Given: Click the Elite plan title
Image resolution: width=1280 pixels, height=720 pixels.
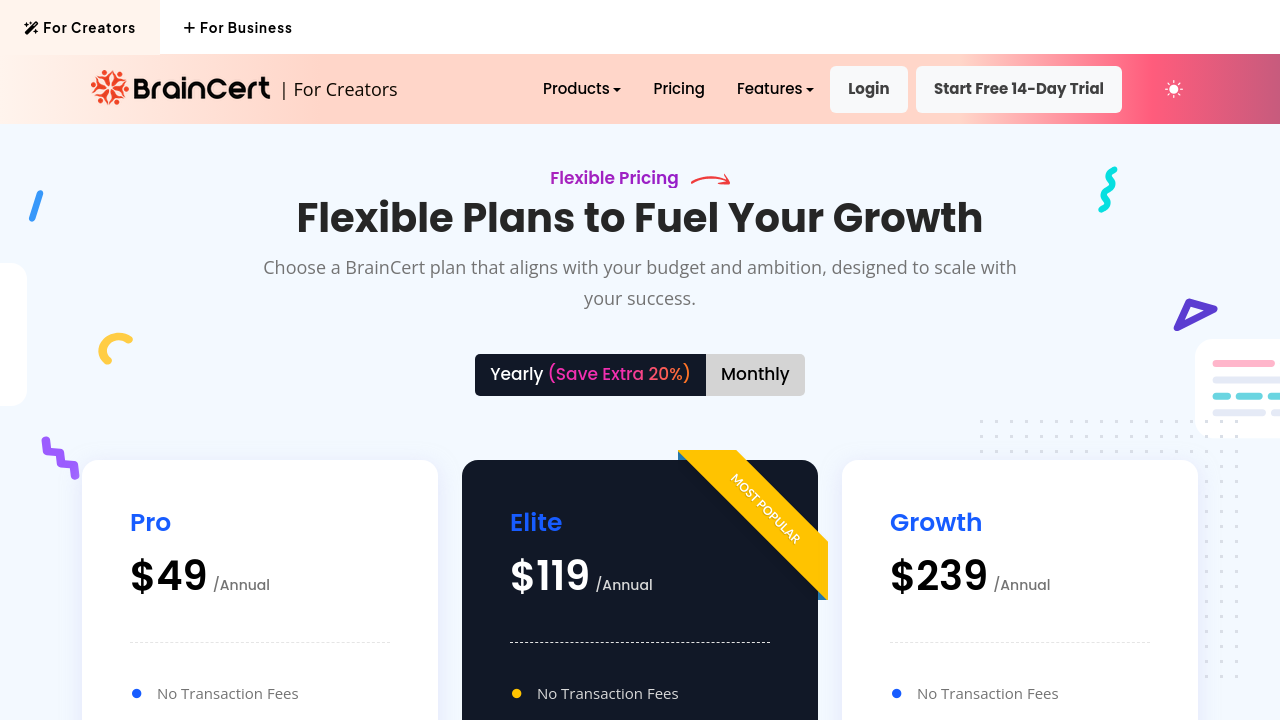Looking at the screenshot, I should point(536,522).
